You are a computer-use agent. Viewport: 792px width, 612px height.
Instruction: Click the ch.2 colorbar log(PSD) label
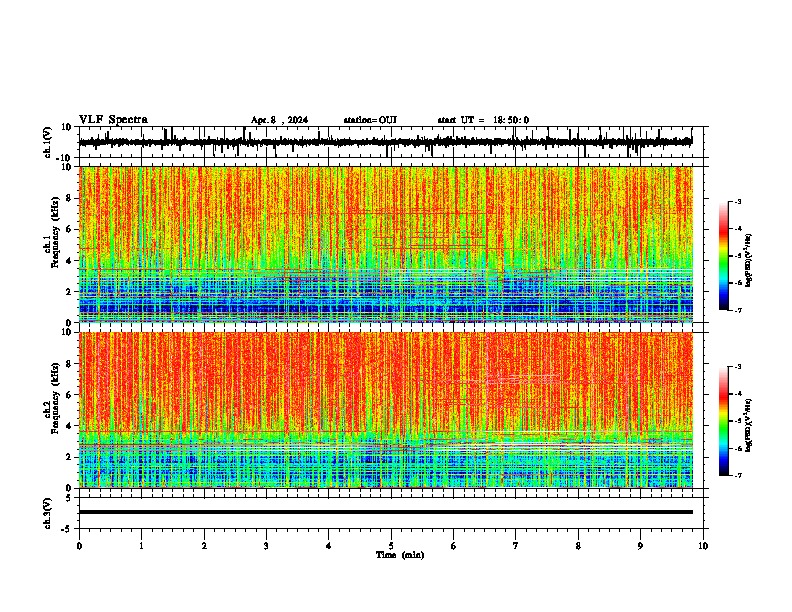pos(749,426)
